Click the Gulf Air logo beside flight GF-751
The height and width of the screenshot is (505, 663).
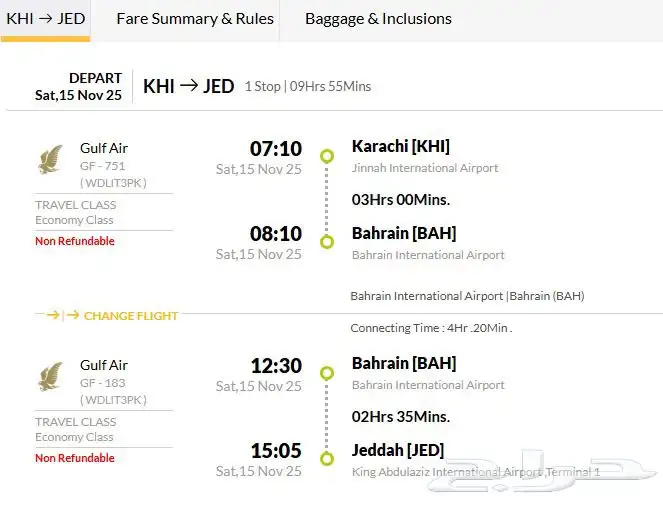pyautogui.click(x=50, y=160)
